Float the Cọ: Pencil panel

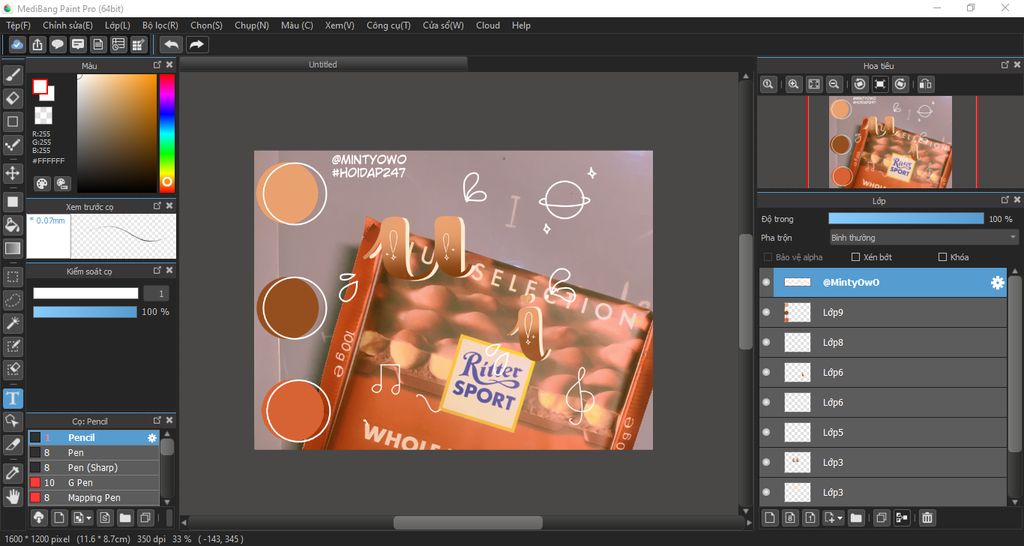coord(157,421)
